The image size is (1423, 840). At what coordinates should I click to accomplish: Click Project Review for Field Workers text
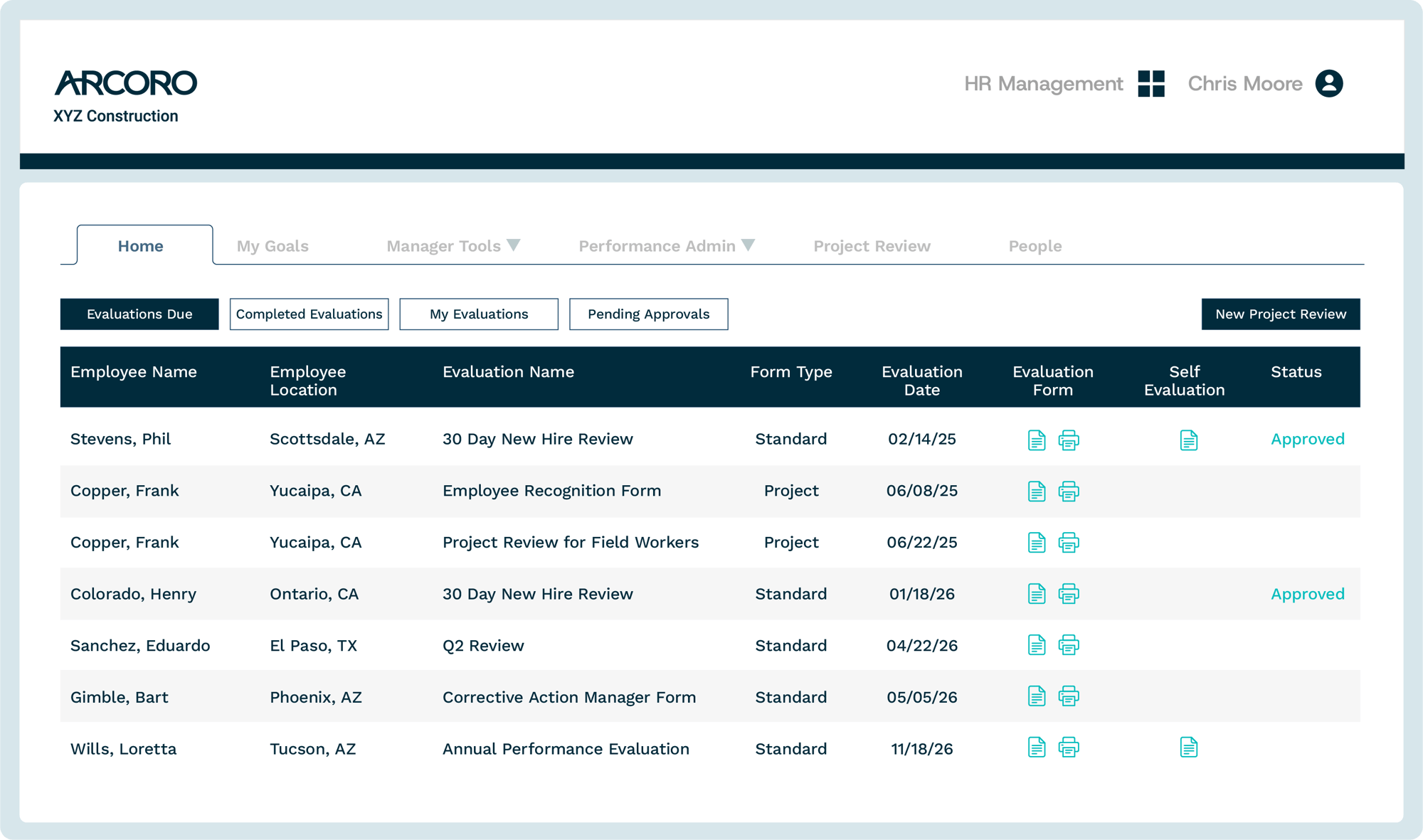(x=571, y=543)
